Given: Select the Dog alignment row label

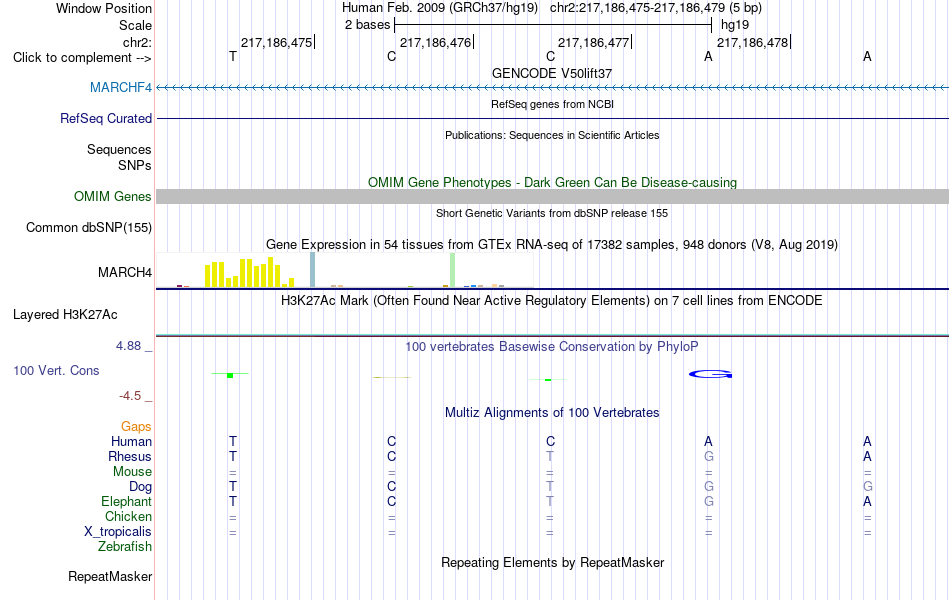Looking at the screenshot, I should [141, 486].
